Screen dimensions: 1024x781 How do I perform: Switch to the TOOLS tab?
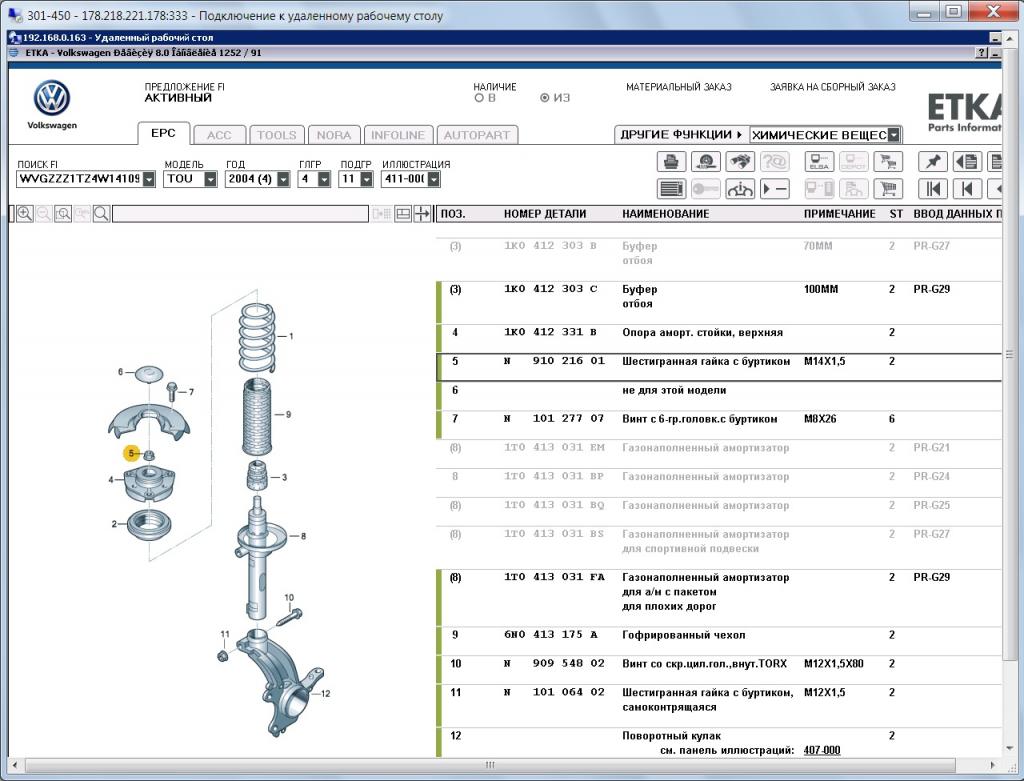point(276,135)
